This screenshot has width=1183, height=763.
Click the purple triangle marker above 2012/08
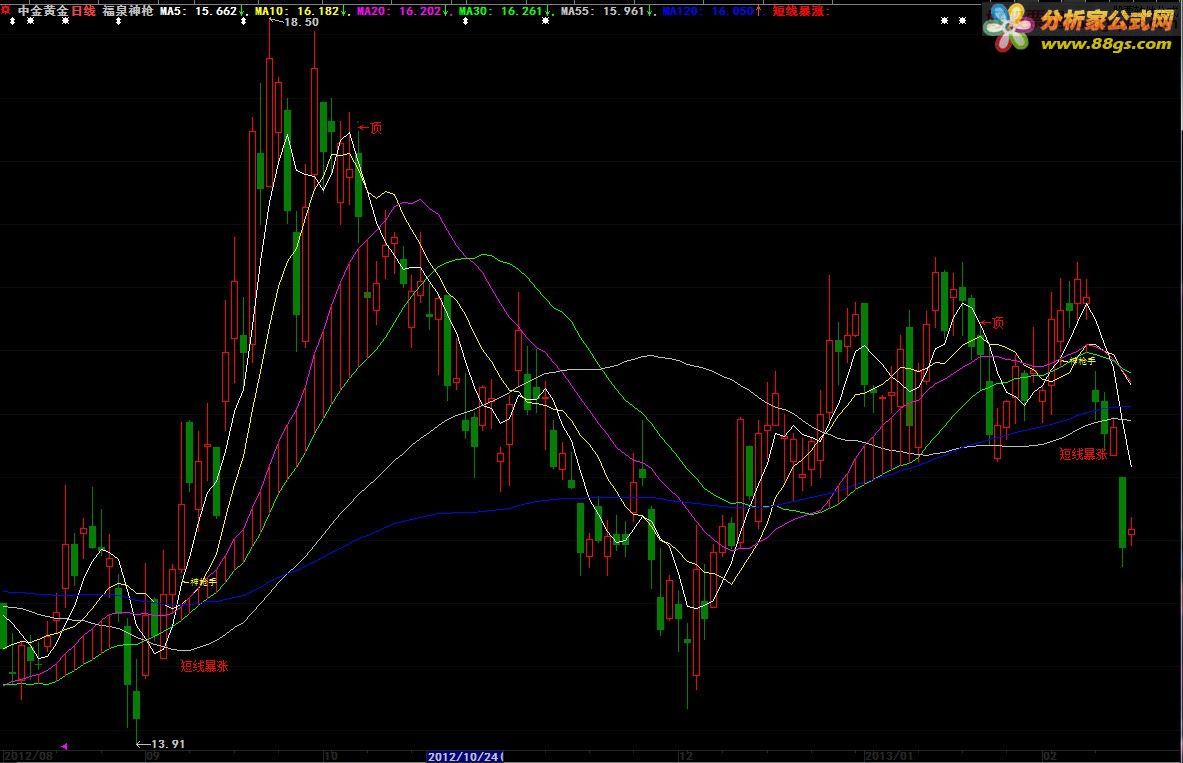(64, 746)
